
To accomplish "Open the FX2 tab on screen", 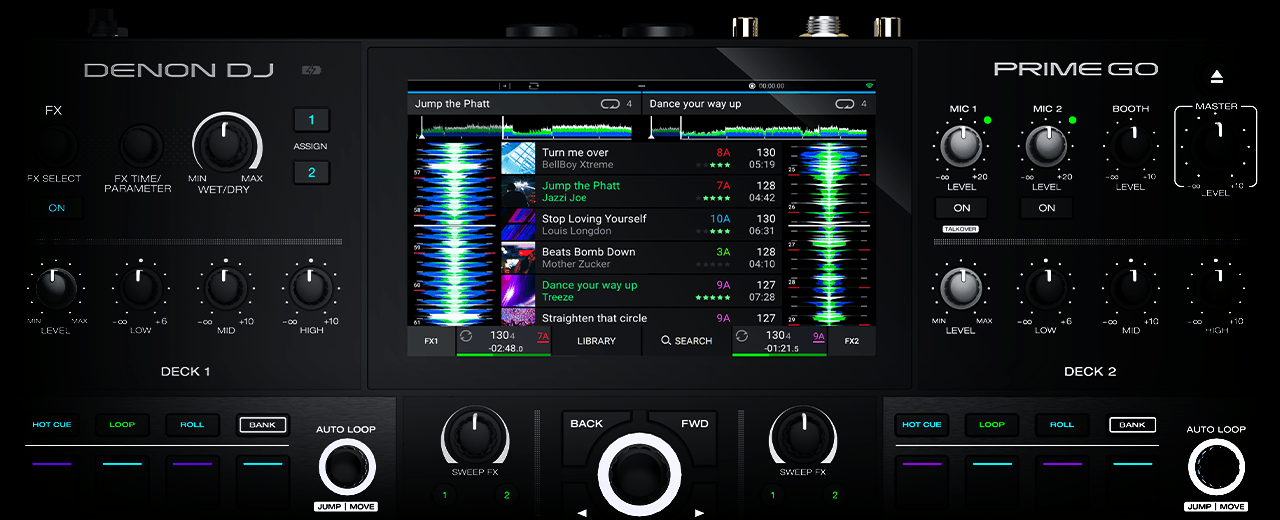I will pos(851,341).
